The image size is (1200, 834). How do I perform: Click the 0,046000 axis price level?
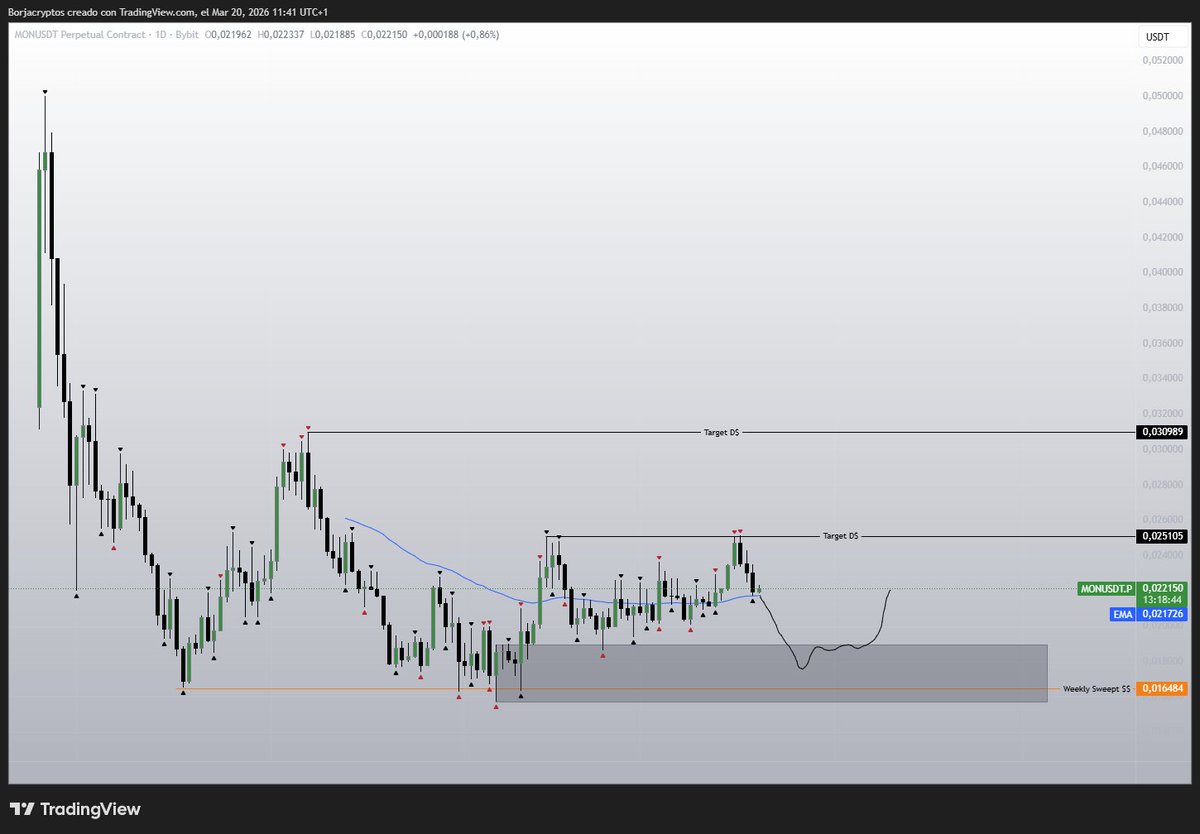(x=1161, y=166)
